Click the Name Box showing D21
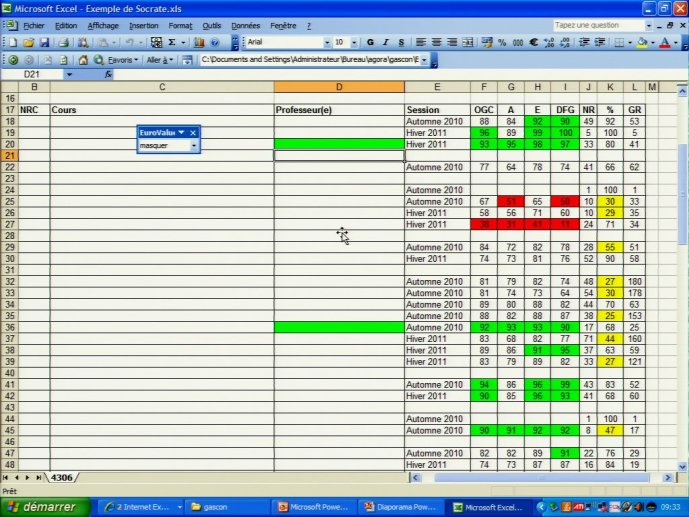 33,74
